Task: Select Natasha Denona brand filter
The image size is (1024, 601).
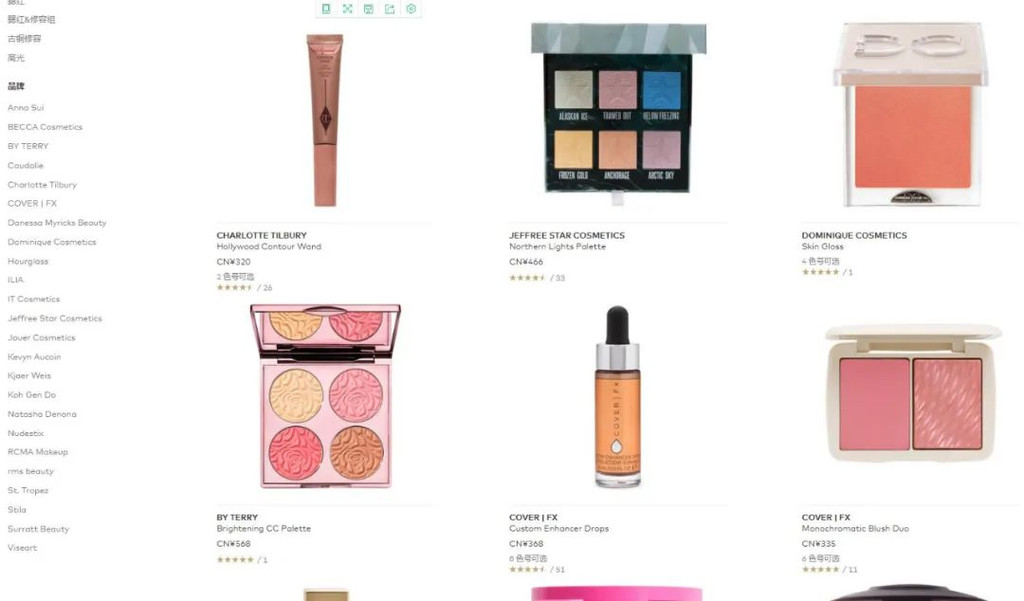Action: click(42, 414)
